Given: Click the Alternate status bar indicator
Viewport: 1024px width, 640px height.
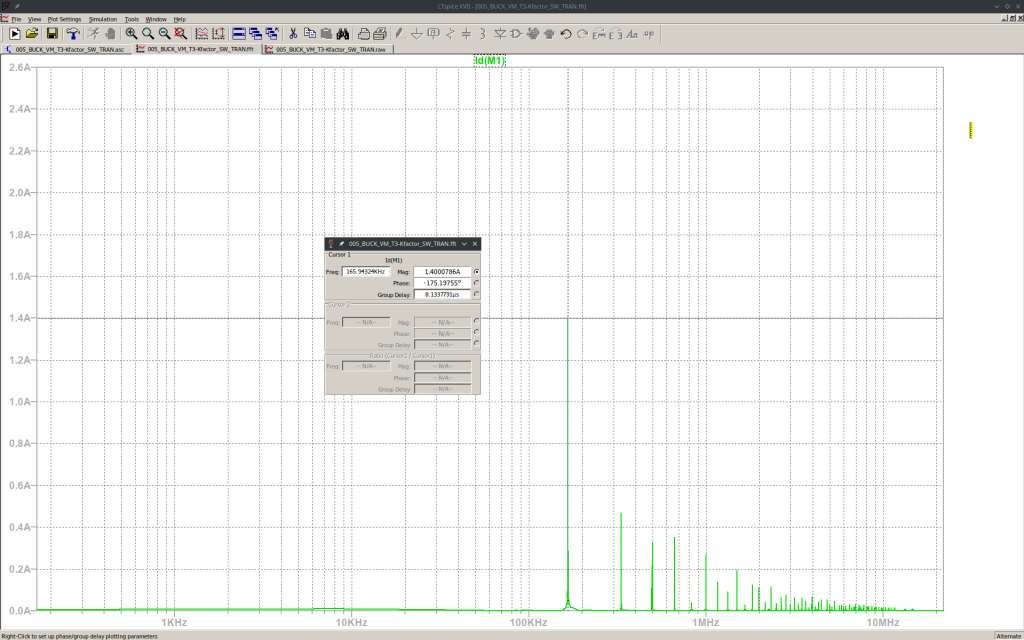Looking at the screenshot, I should 1008,635.
